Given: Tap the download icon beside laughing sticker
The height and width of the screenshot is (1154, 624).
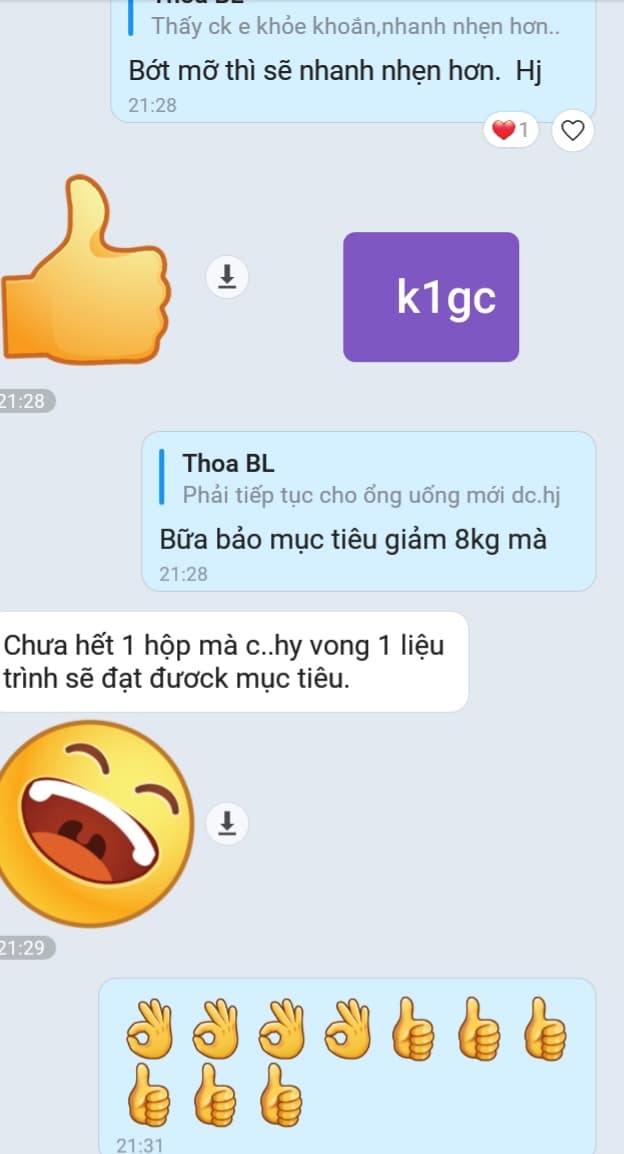Looking at the screenshot, I should (x=227, y=823).
